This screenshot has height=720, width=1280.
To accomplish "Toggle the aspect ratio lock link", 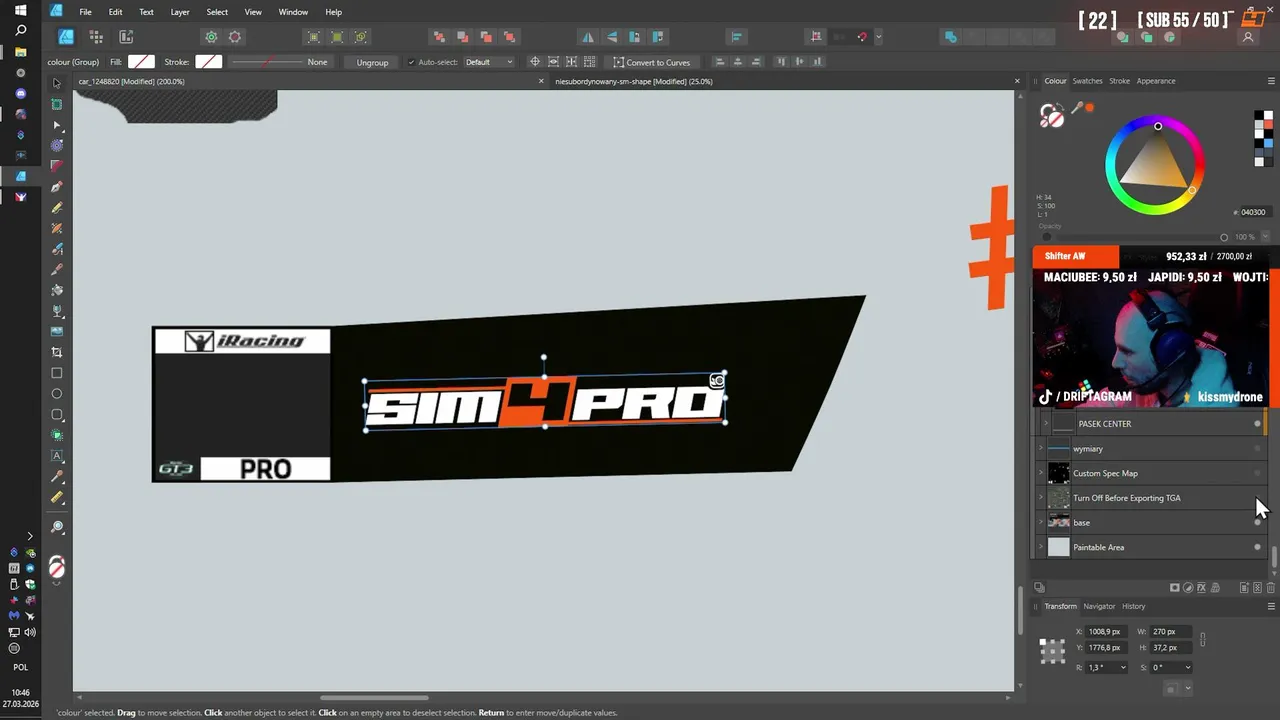I will (x=1202, y=639).
